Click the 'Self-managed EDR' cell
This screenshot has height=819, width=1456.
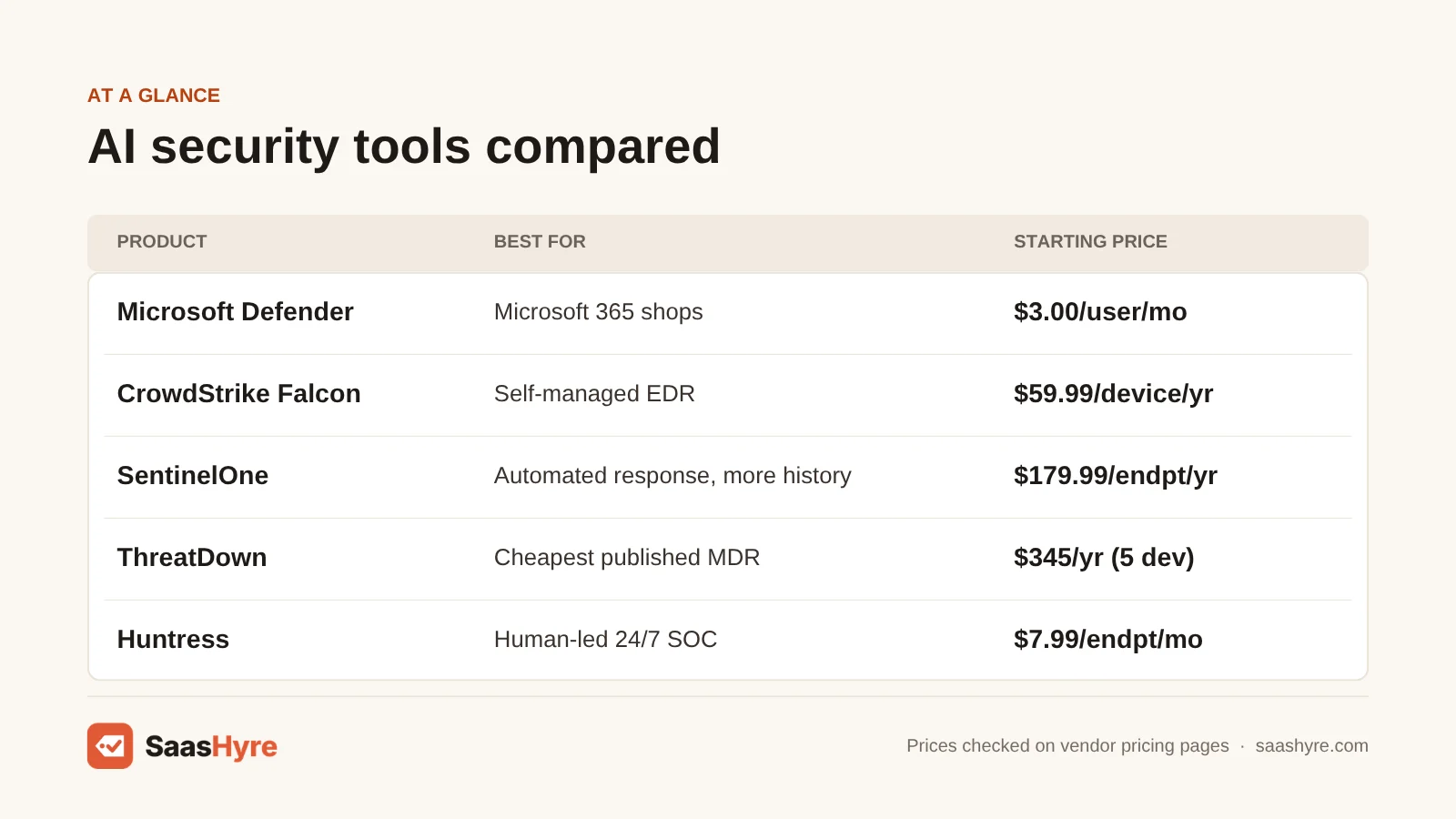click(594, 393)
